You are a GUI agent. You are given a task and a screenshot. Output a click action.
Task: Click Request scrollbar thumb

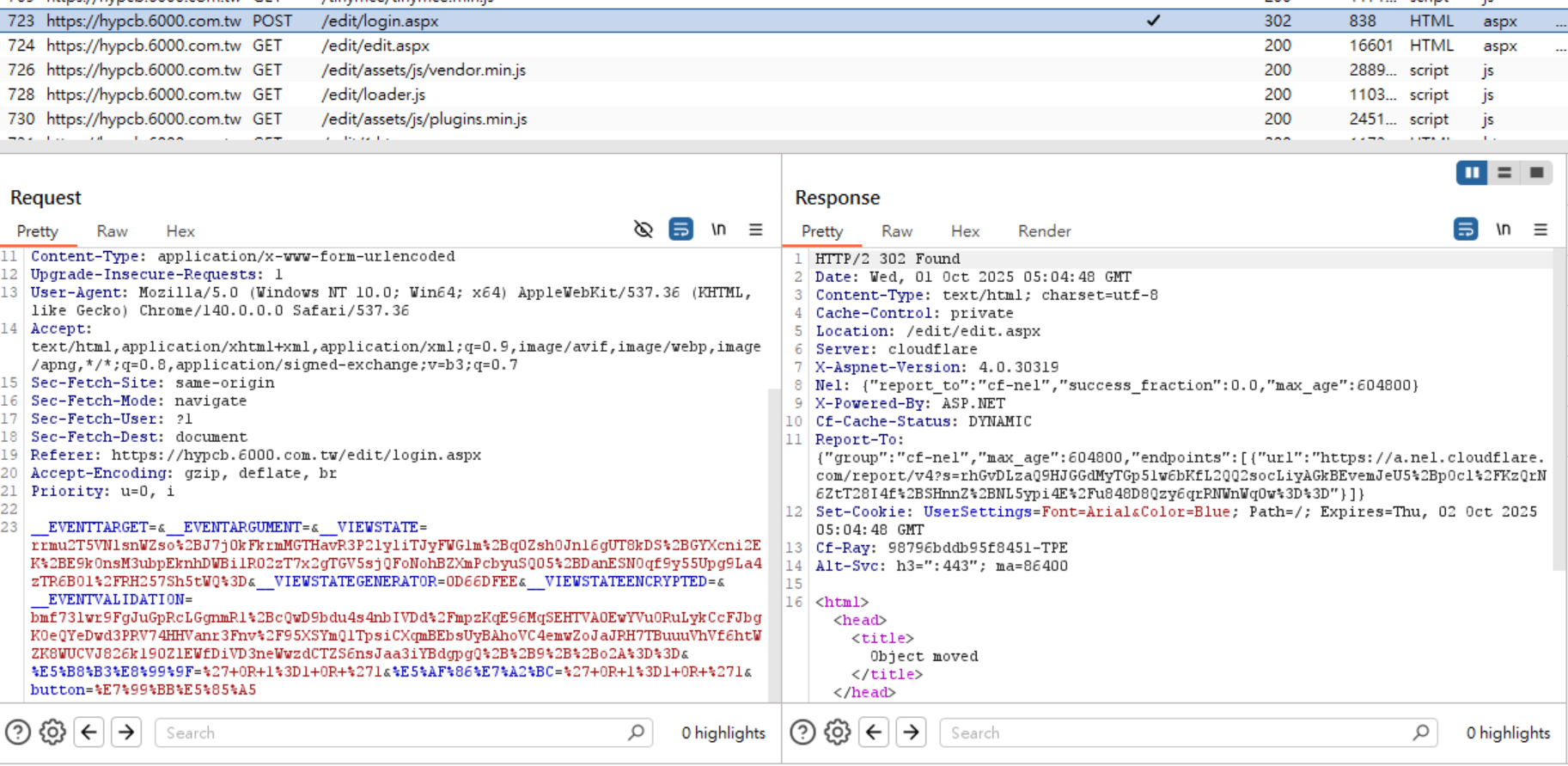(774, 544)
